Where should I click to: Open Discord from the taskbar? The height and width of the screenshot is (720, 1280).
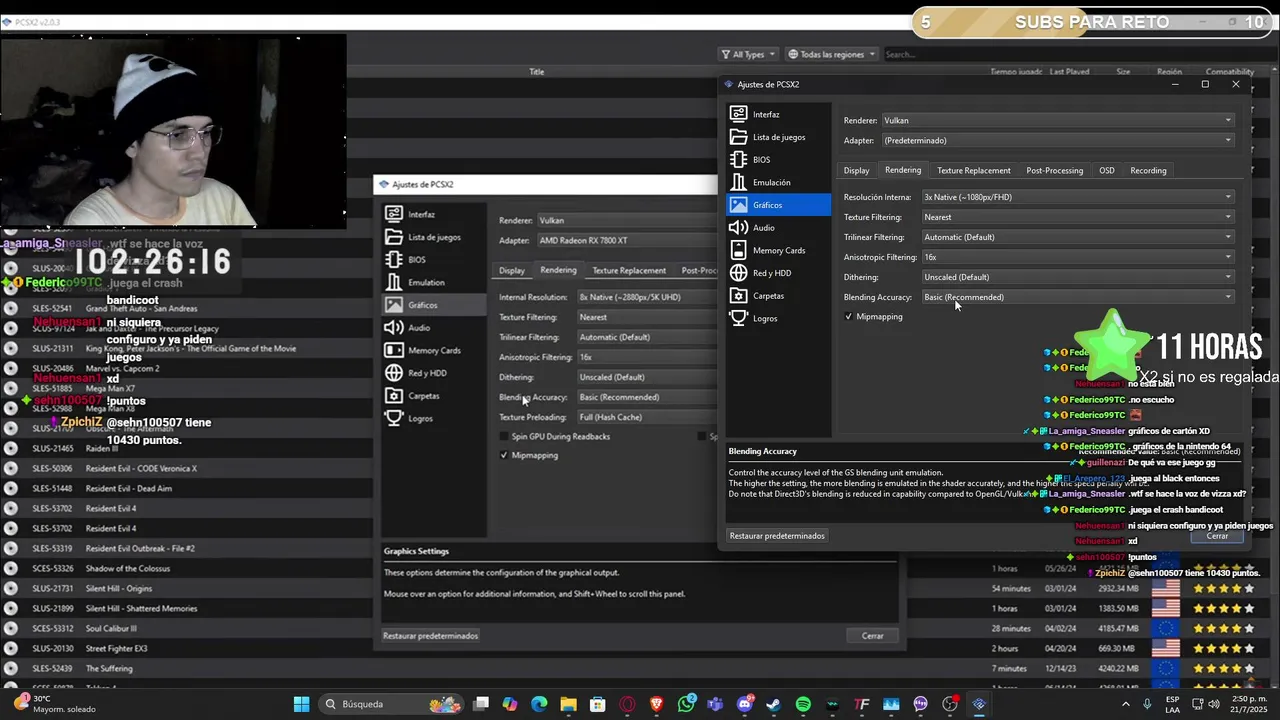click(744, 704)
